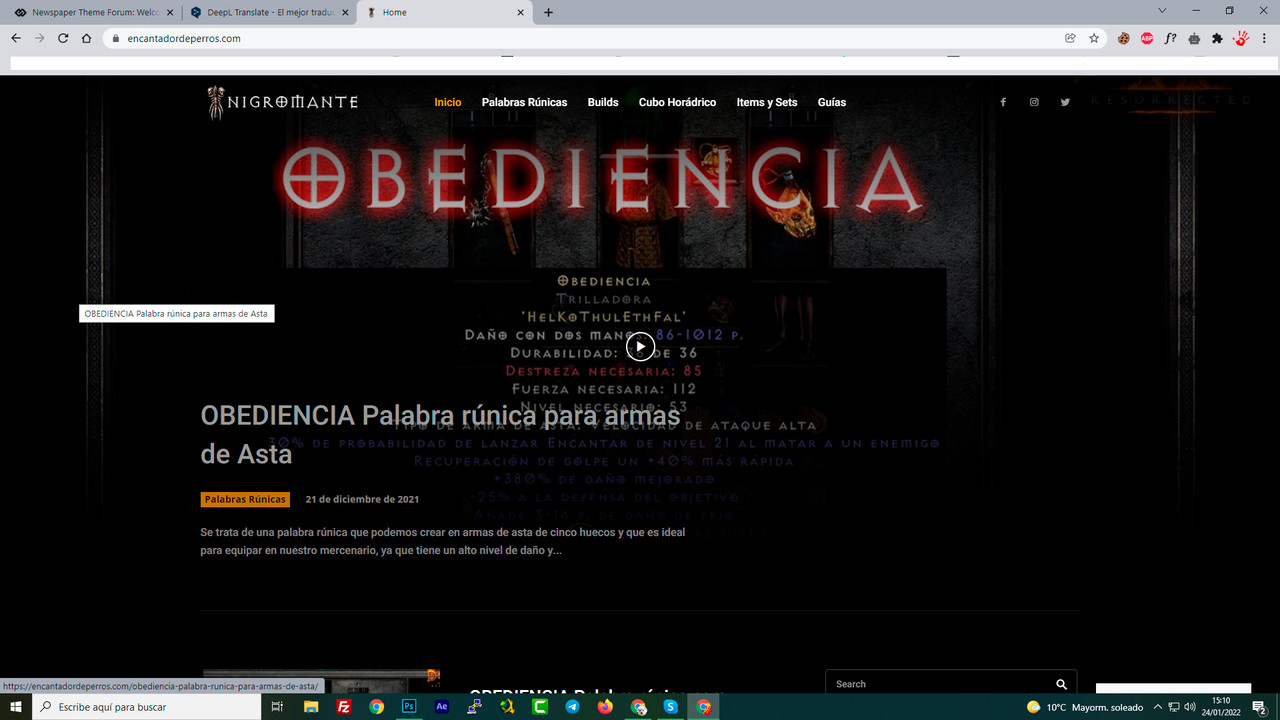
Task: Open the tab search dropdown arrow
Action: (x=1161, y=11)
